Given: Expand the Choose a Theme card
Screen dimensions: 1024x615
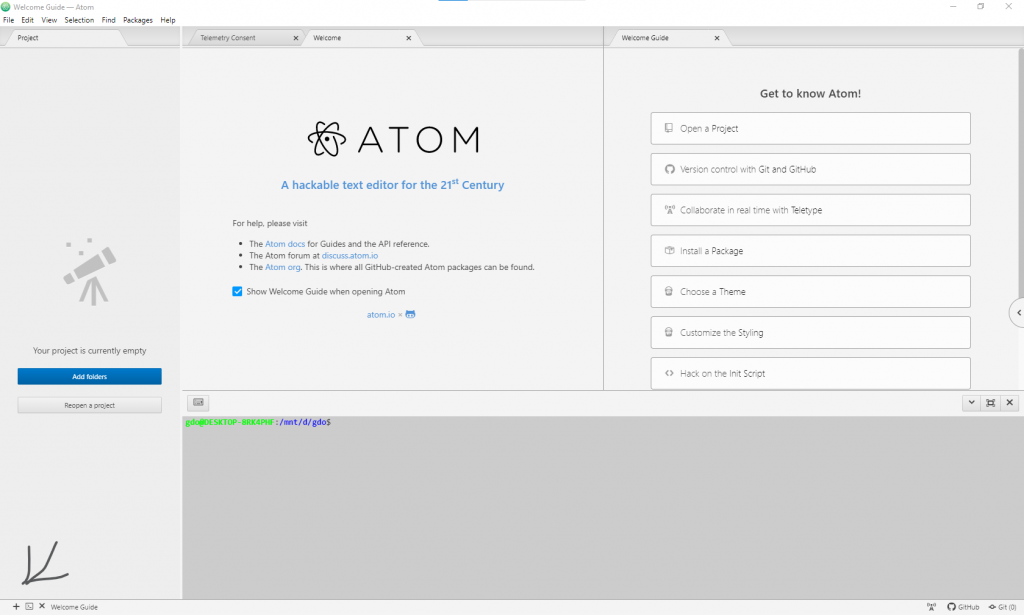Looking at the screenshot, I should (810, 292).
